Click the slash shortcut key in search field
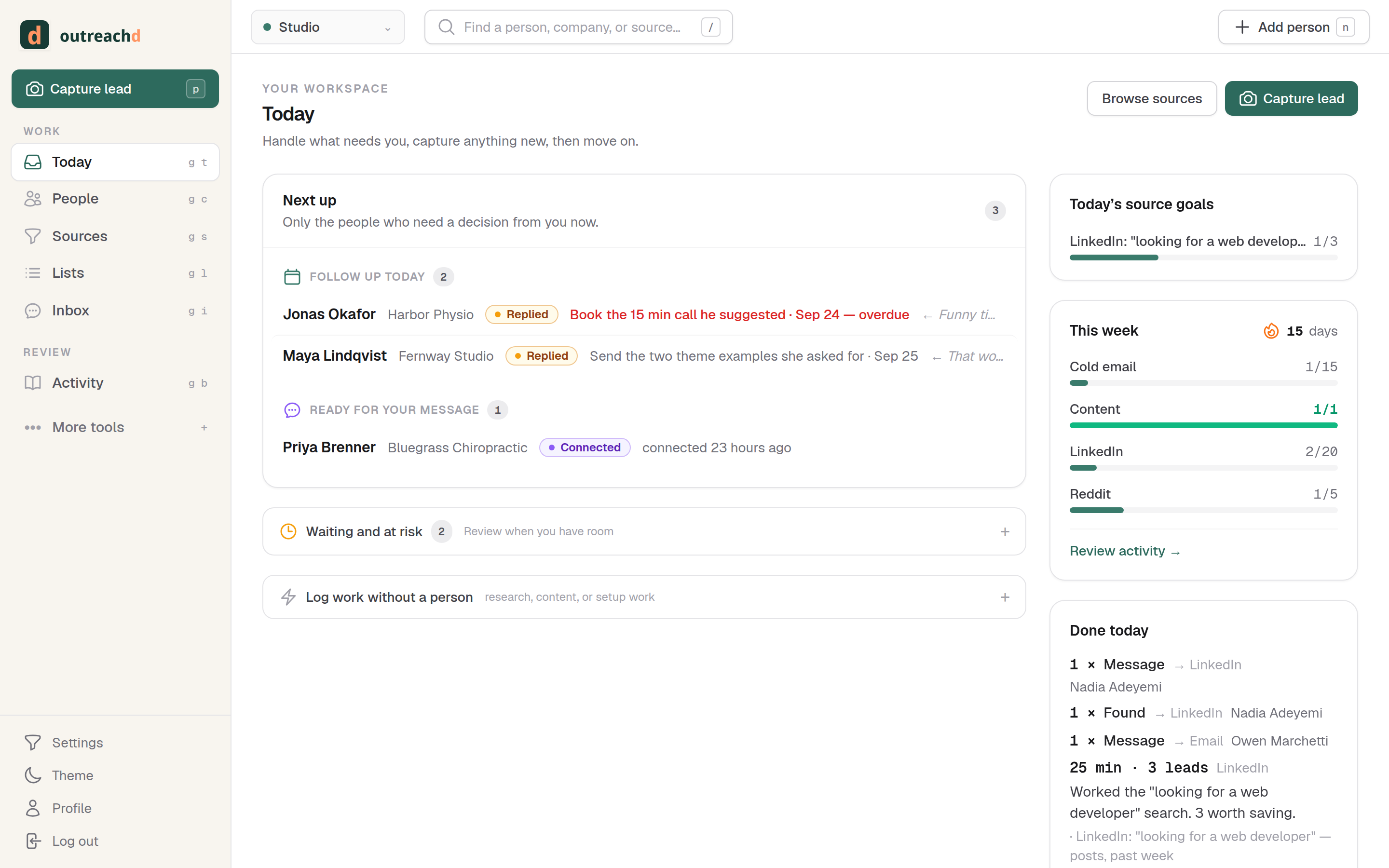This screenshot has height=868, width=1389. pos(710,27)
